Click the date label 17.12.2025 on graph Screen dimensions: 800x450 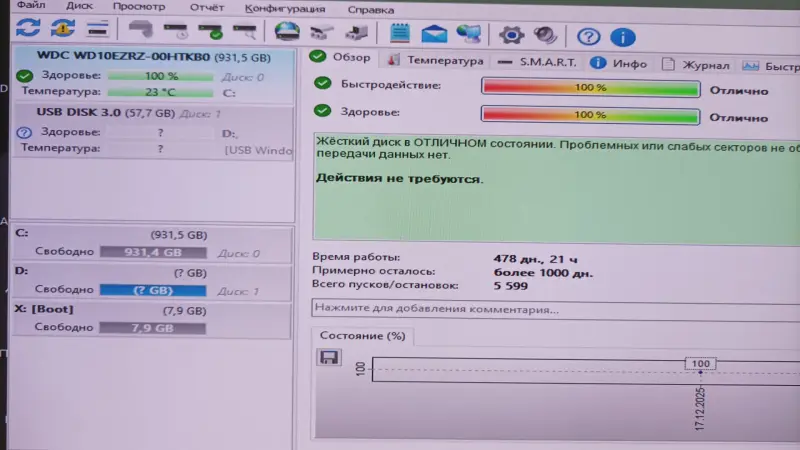699,408
